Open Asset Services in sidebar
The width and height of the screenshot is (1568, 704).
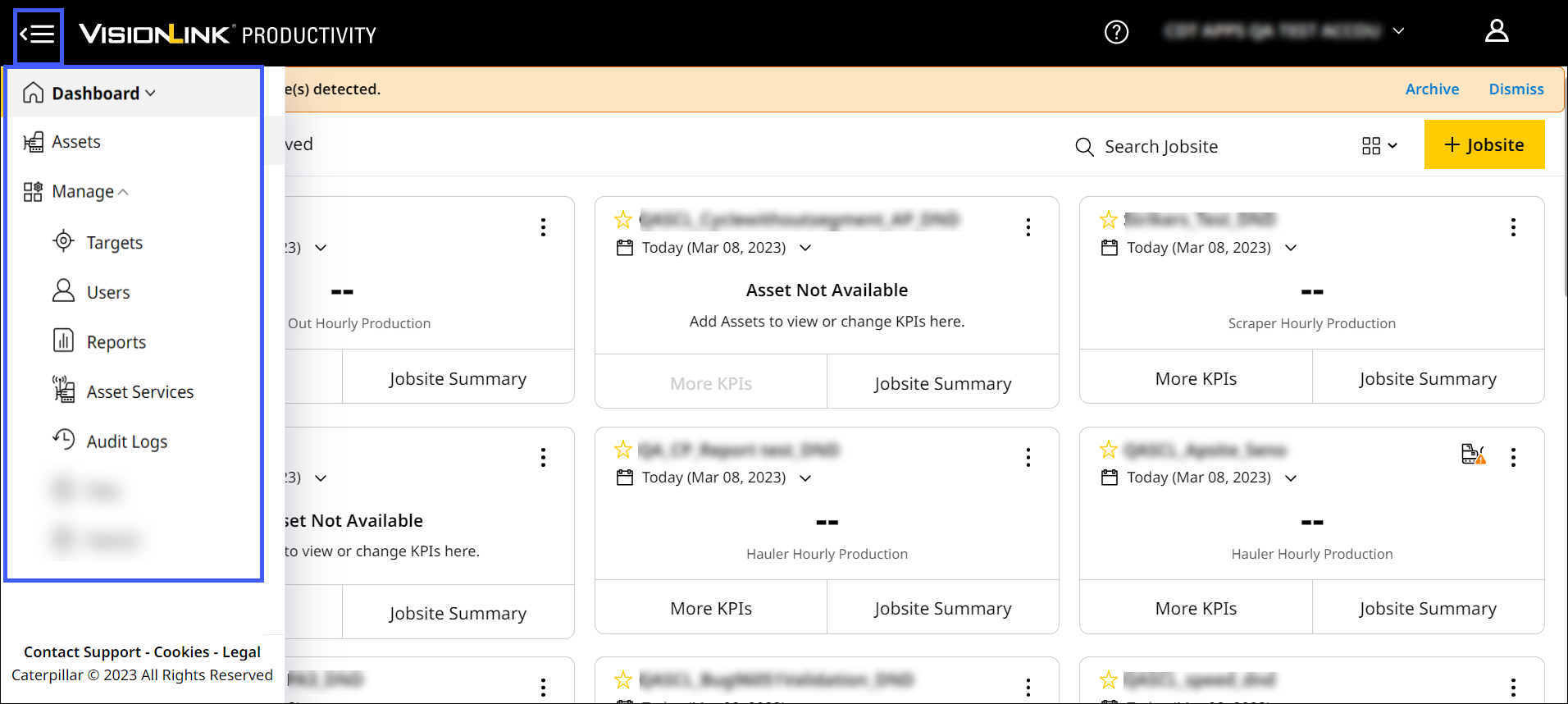(139, 392)
